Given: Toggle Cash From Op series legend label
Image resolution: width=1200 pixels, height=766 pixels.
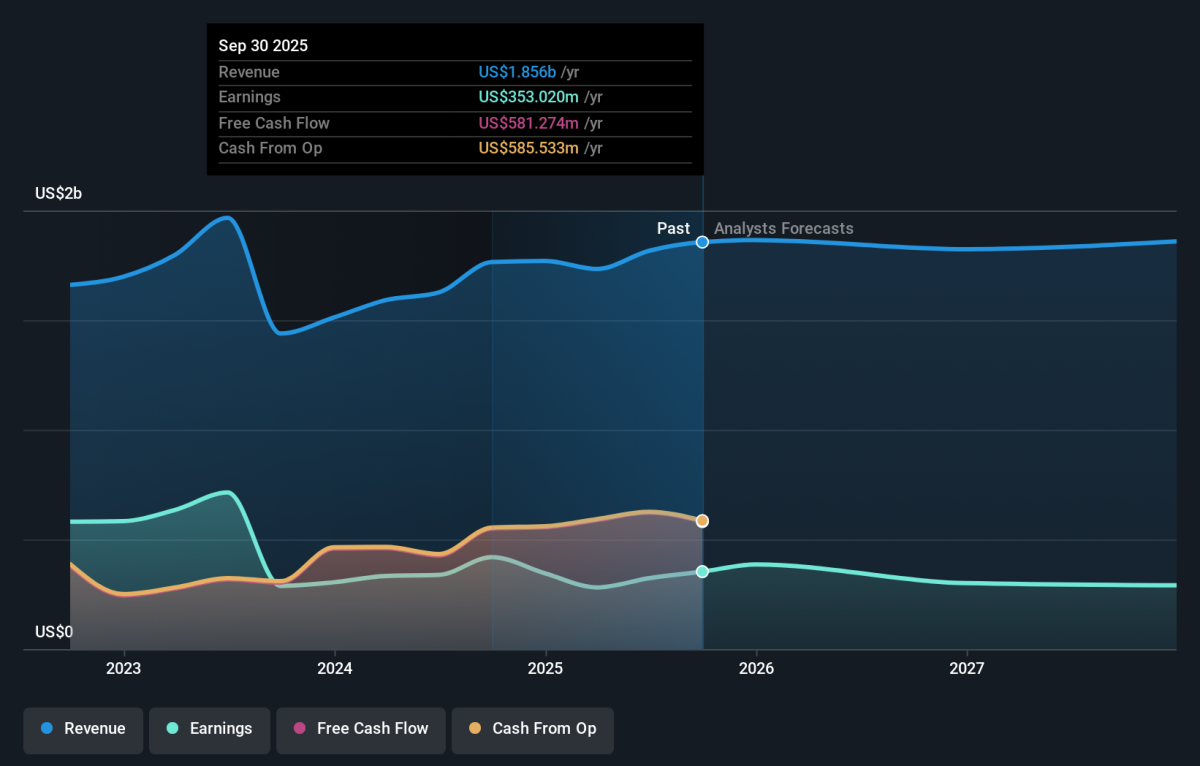Looking at the screenshot, I should (544, 729).
